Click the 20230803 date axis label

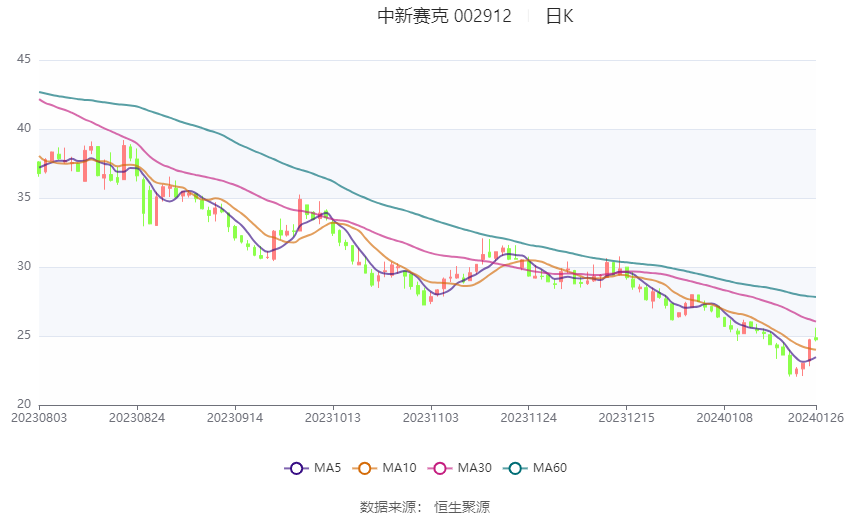pos(39,418)
